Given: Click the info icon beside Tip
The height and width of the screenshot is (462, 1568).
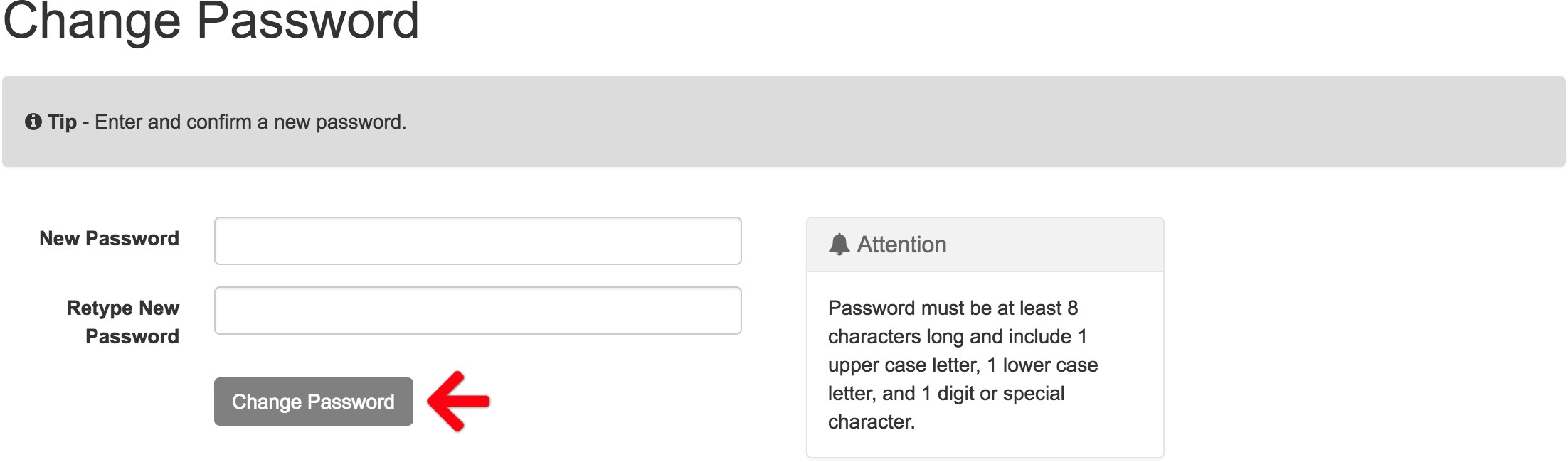Looking at the screenshot, I should (x=33, y=122).
